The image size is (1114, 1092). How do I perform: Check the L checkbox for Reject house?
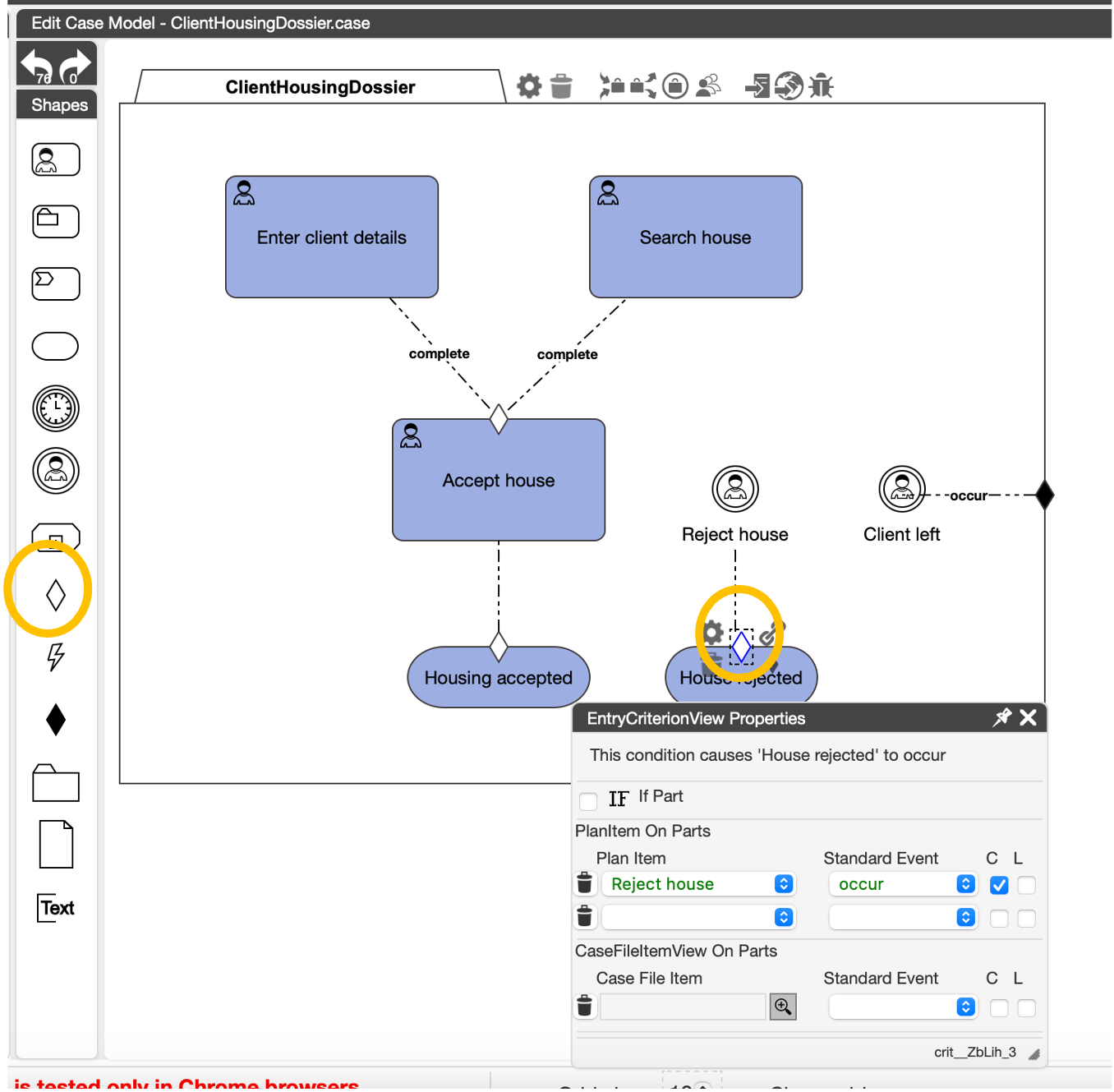(1026, 885)
